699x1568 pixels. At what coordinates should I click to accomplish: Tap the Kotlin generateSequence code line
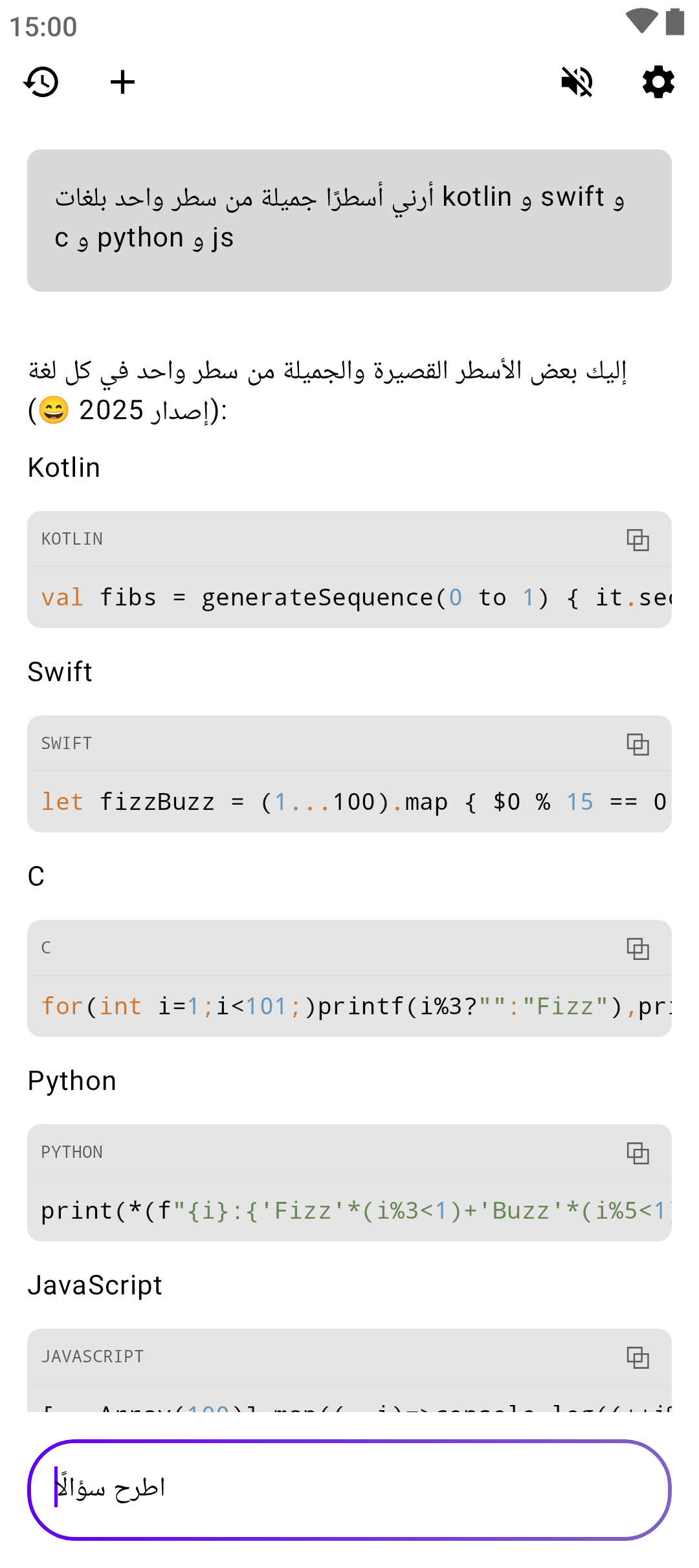[349, 598]
